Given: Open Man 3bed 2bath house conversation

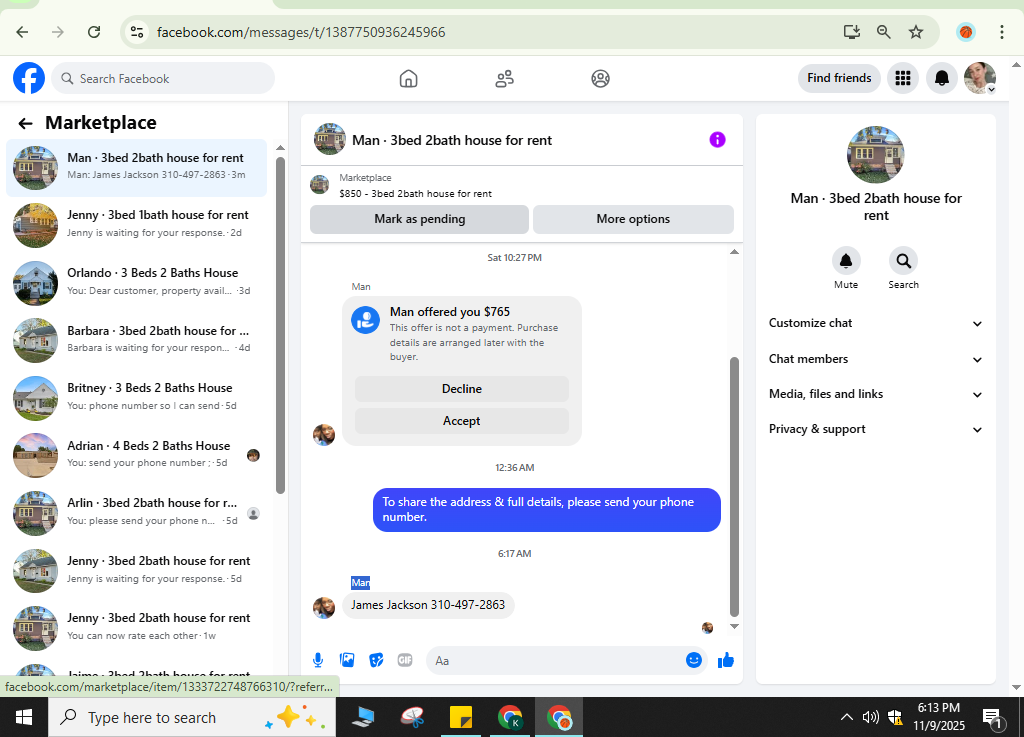Looking at the screenshot, I should point(136,168).
